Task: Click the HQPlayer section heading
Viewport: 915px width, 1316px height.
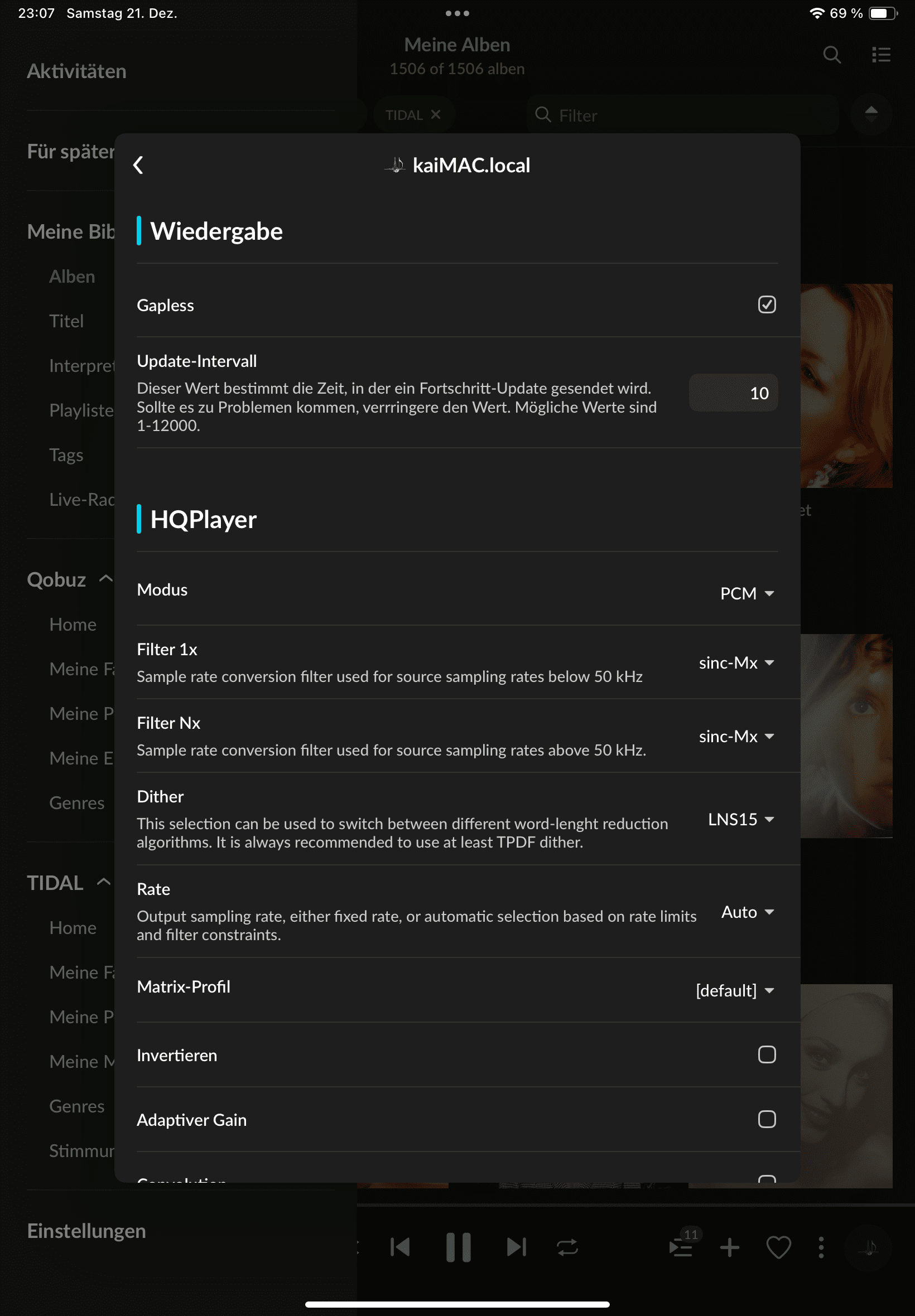Action: click(203, 519)
